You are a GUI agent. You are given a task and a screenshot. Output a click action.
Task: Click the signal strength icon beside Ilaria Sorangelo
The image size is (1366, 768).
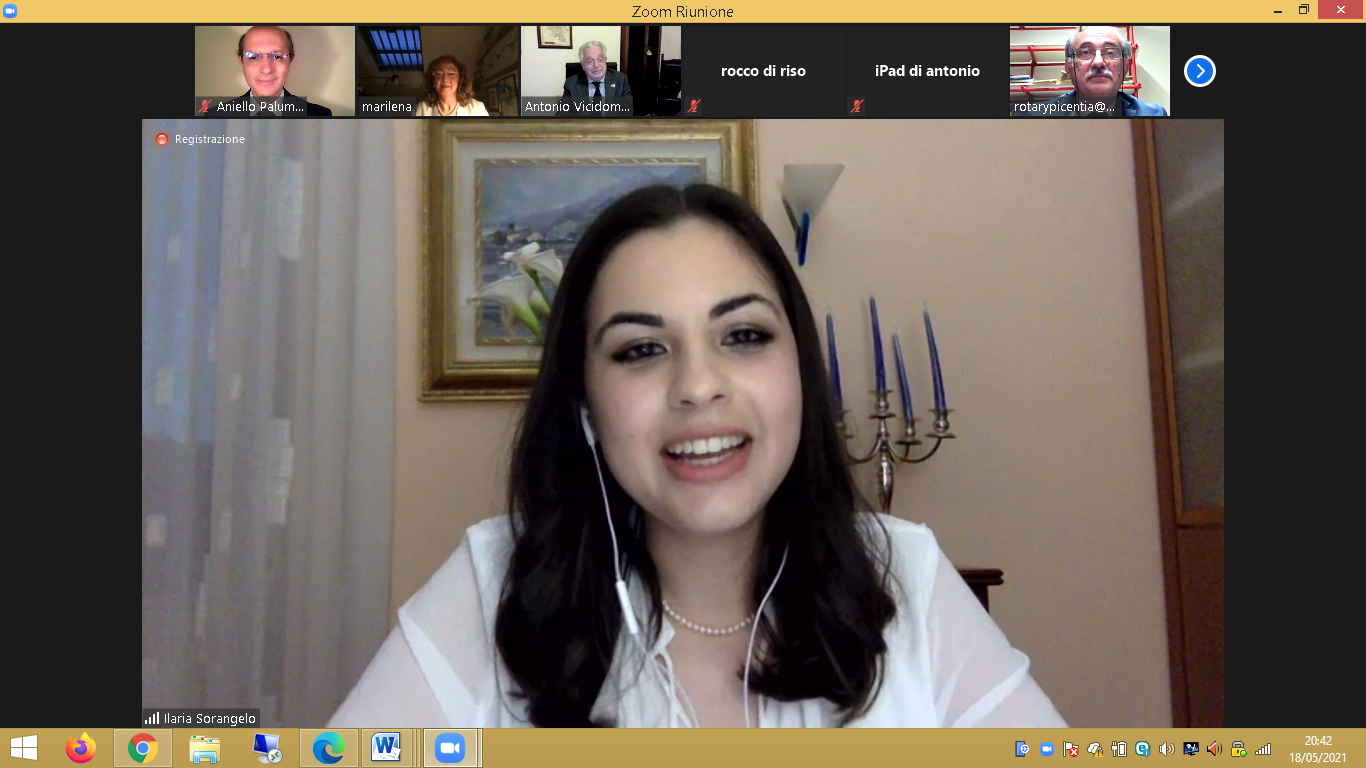pyautogui.click(x=152, y=718)
